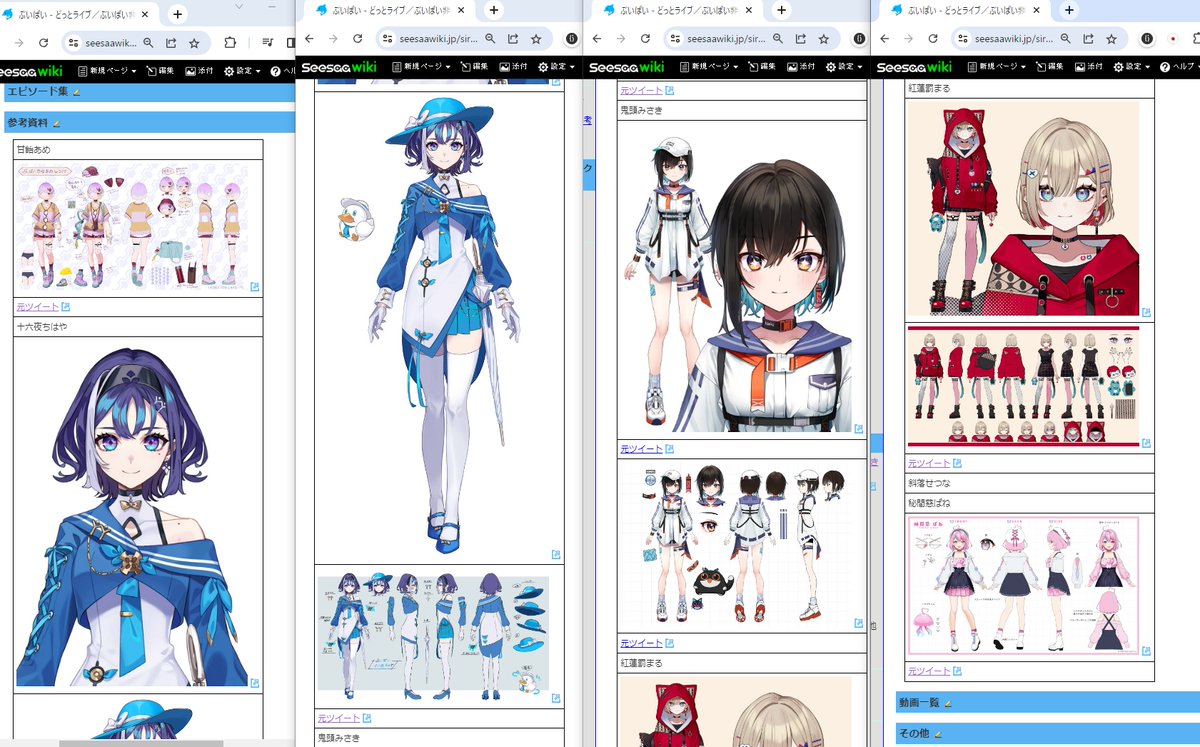Screen dimensions: 1200x747
Task: Open 元ツイート link below blue reference sheet in second window
Action: pos(338,718)
